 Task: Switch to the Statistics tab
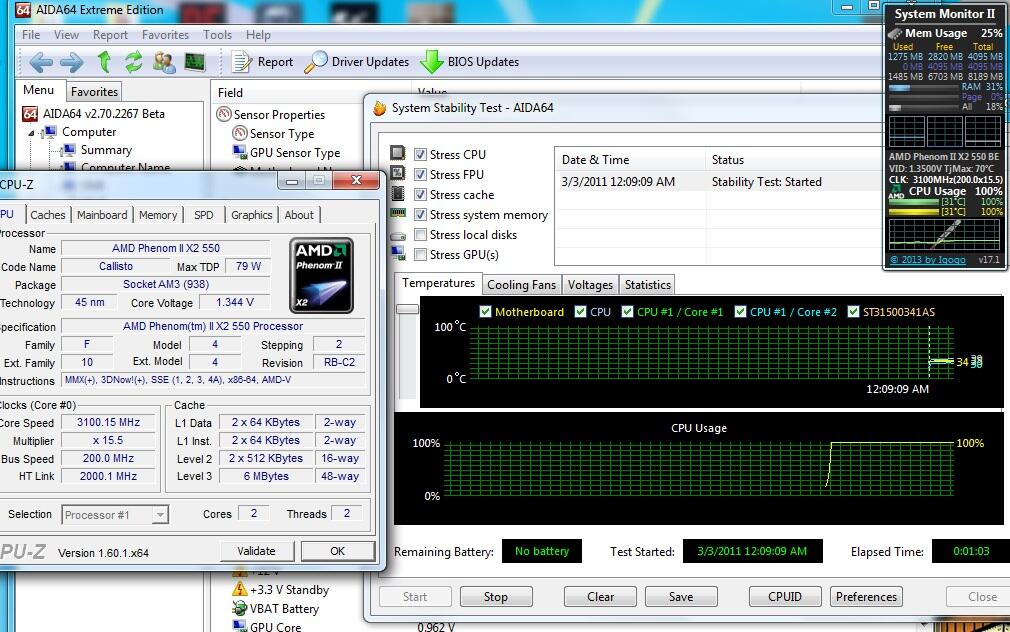click(647, 285)
